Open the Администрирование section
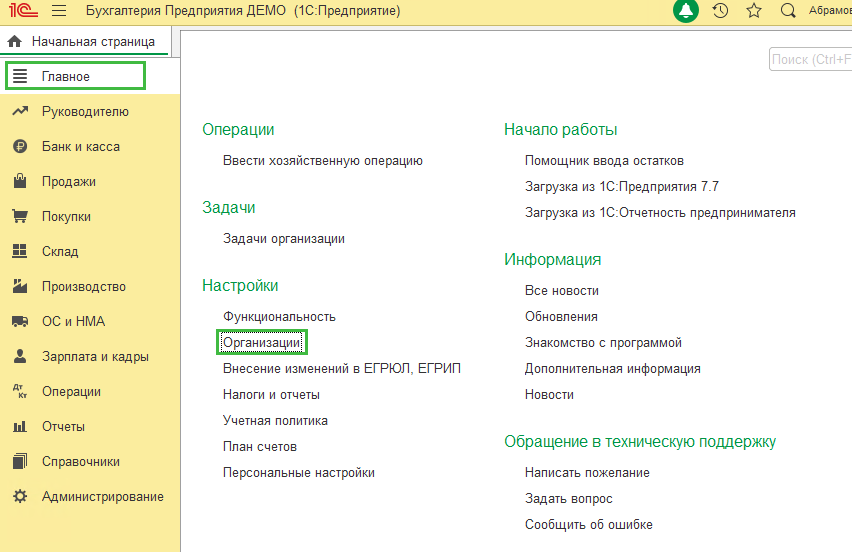Screen dimensions: 852x552 (90, 497)
